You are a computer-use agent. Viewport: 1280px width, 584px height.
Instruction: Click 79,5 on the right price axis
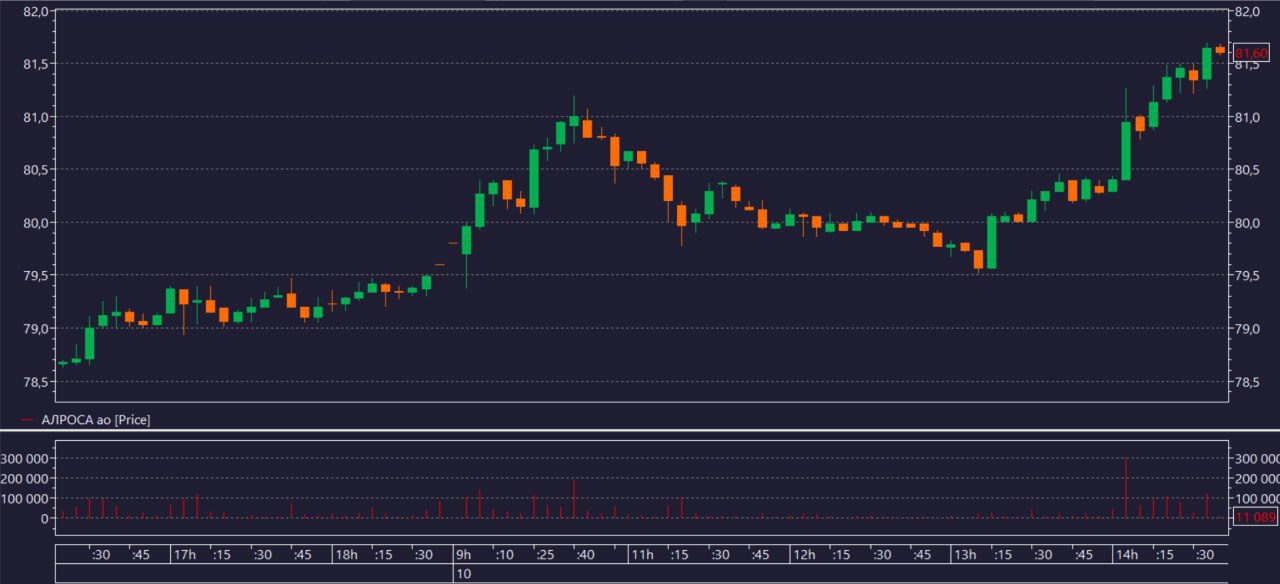coord(1248,276)
